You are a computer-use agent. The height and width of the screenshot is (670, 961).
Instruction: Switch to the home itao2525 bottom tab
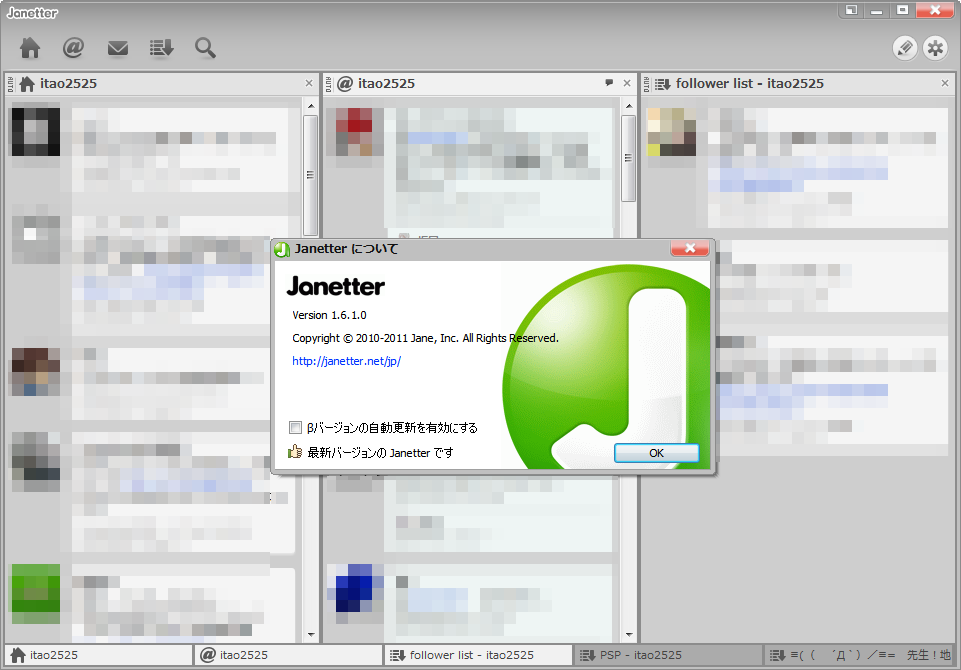(98, 655)
